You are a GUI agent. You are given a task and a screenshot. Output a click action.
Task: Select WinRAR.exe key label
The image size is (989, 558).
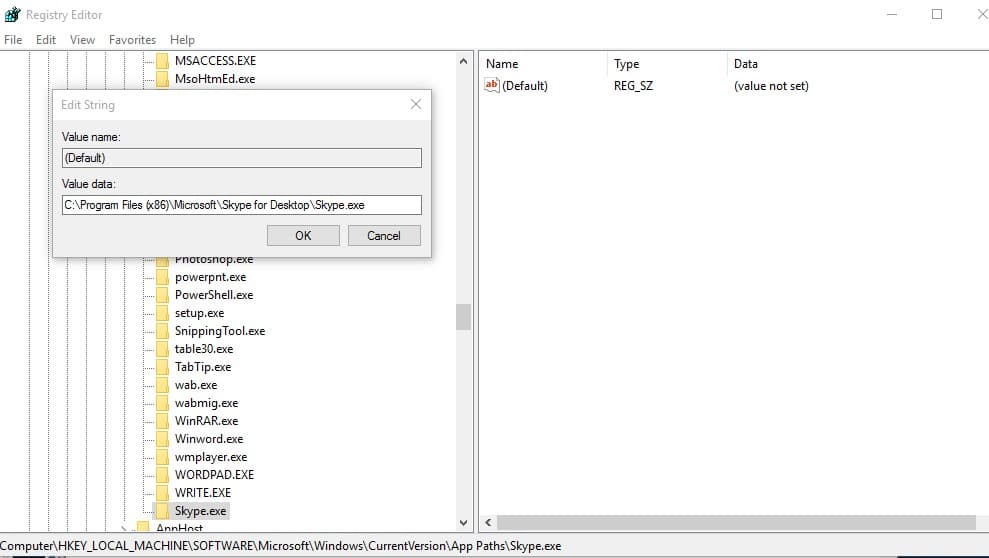[206, 421]
